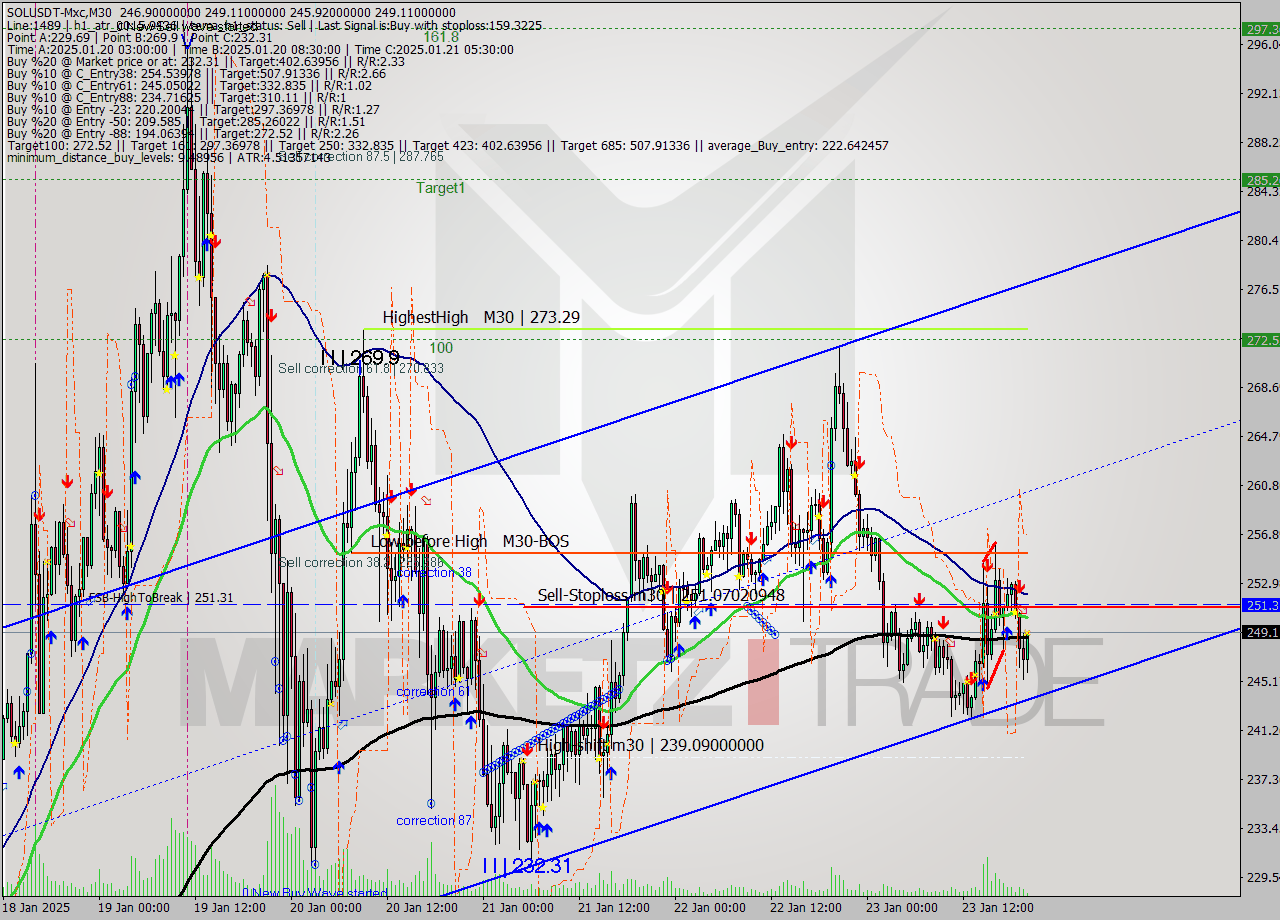Viewport: 1280px width, 920px height.
Task: Click the 19 Jan 12:00 time label
Action: [x=230, y=908]
